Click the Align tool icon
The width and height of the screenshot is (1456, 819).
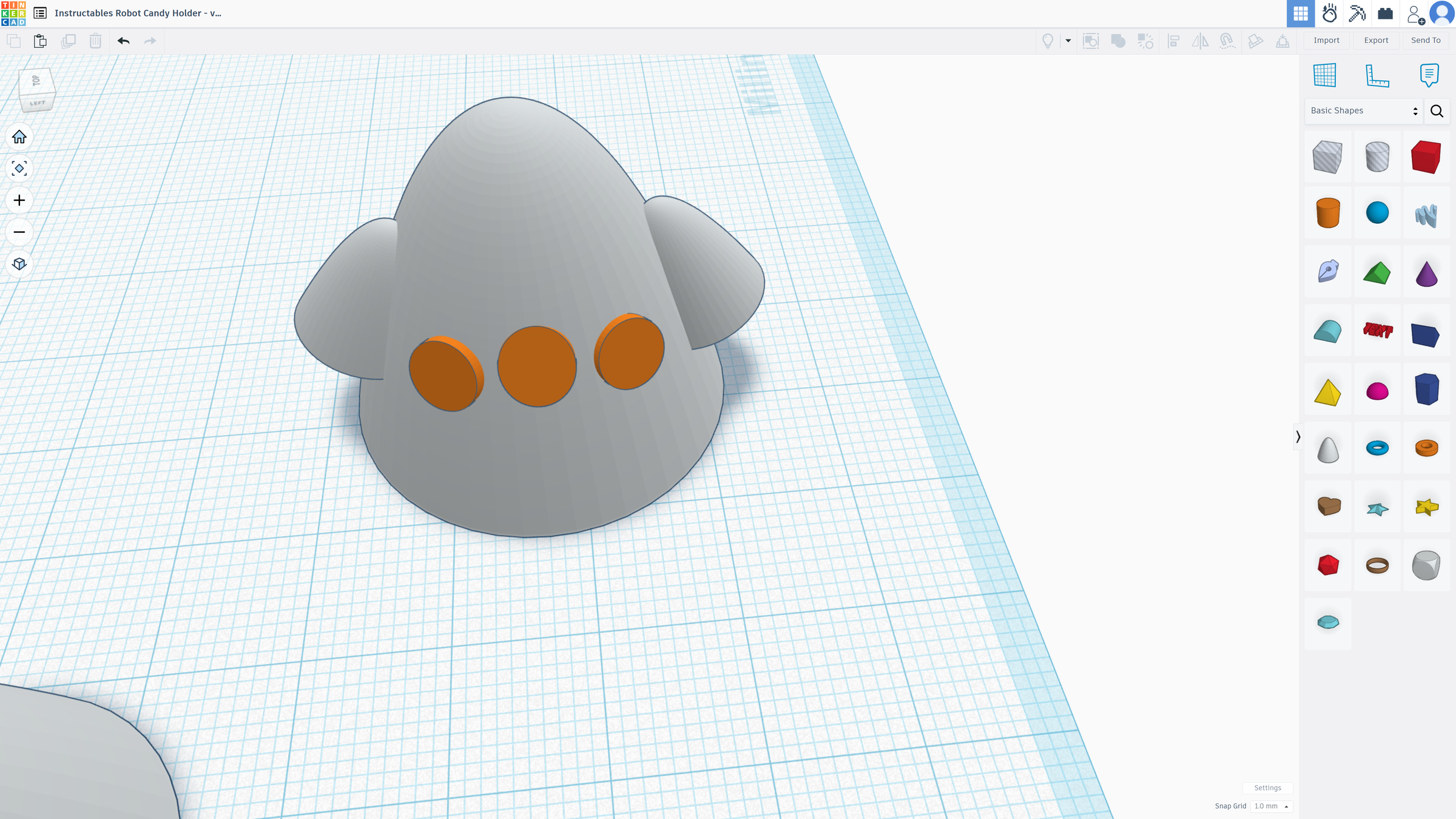point(1173,41)
